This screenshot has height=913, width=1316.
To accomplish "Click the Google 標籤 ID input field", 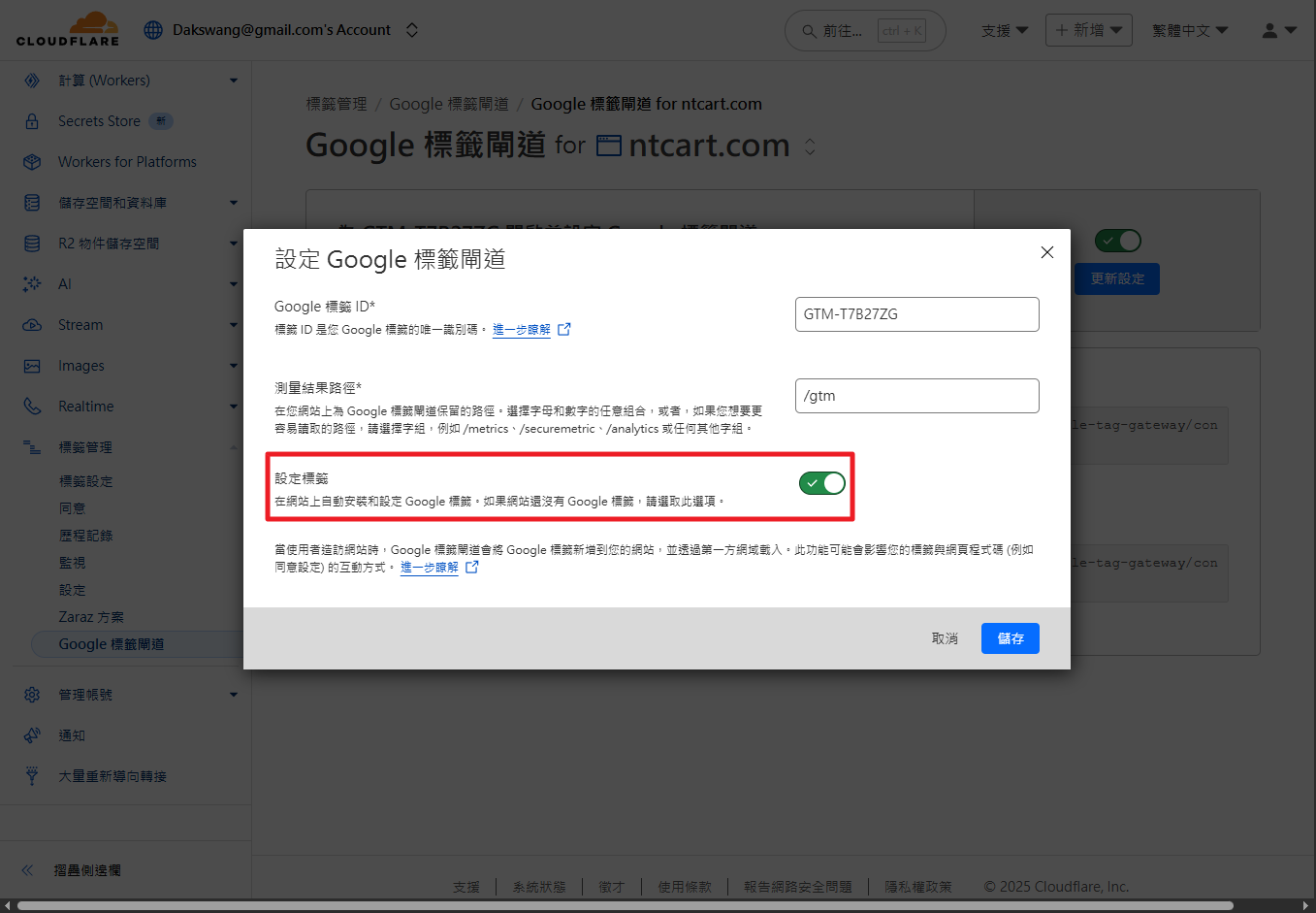I will pyautogui.click(x=916, y=314).
